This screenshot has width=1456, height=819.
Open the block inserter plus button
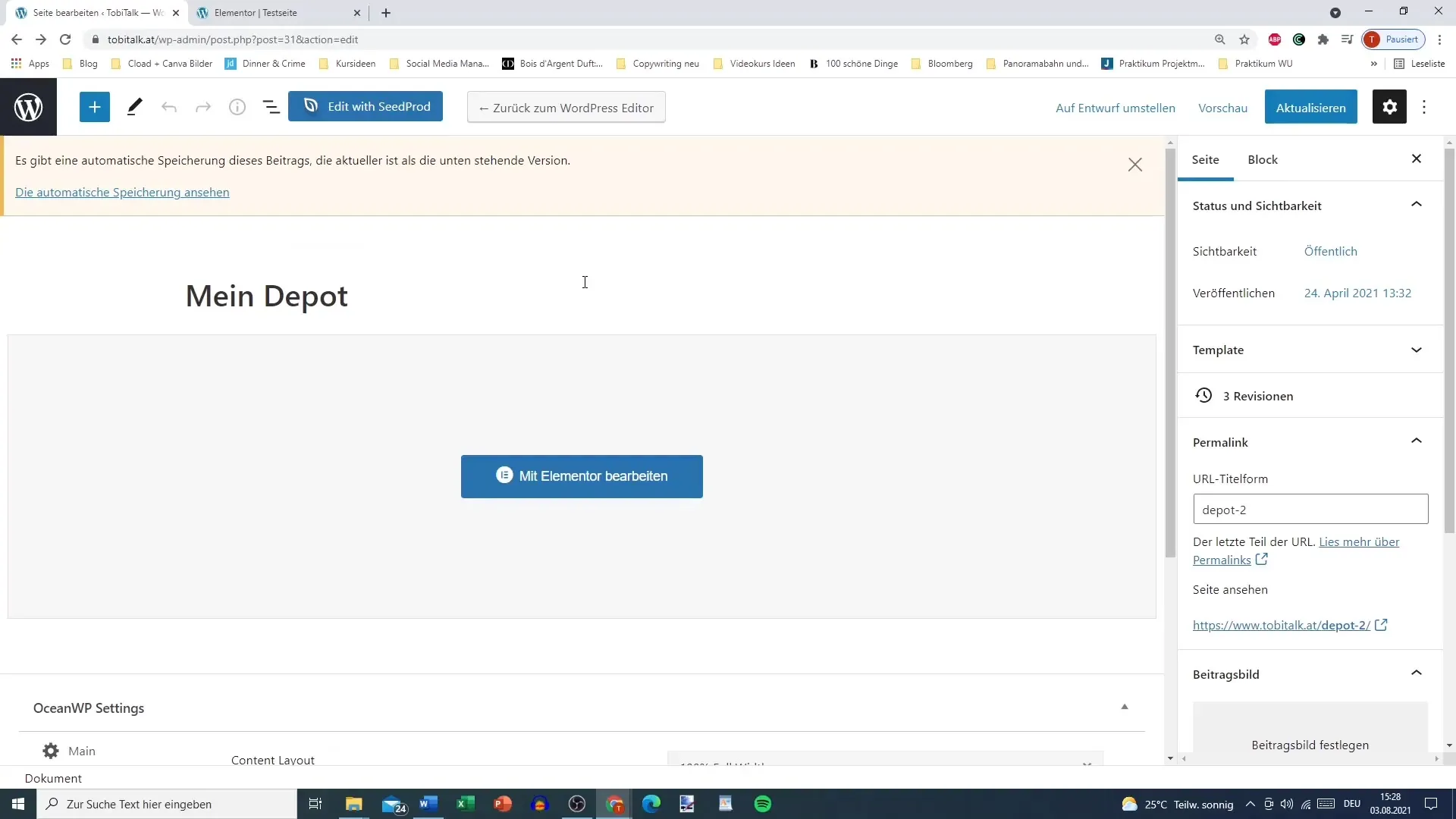[95, 107]
